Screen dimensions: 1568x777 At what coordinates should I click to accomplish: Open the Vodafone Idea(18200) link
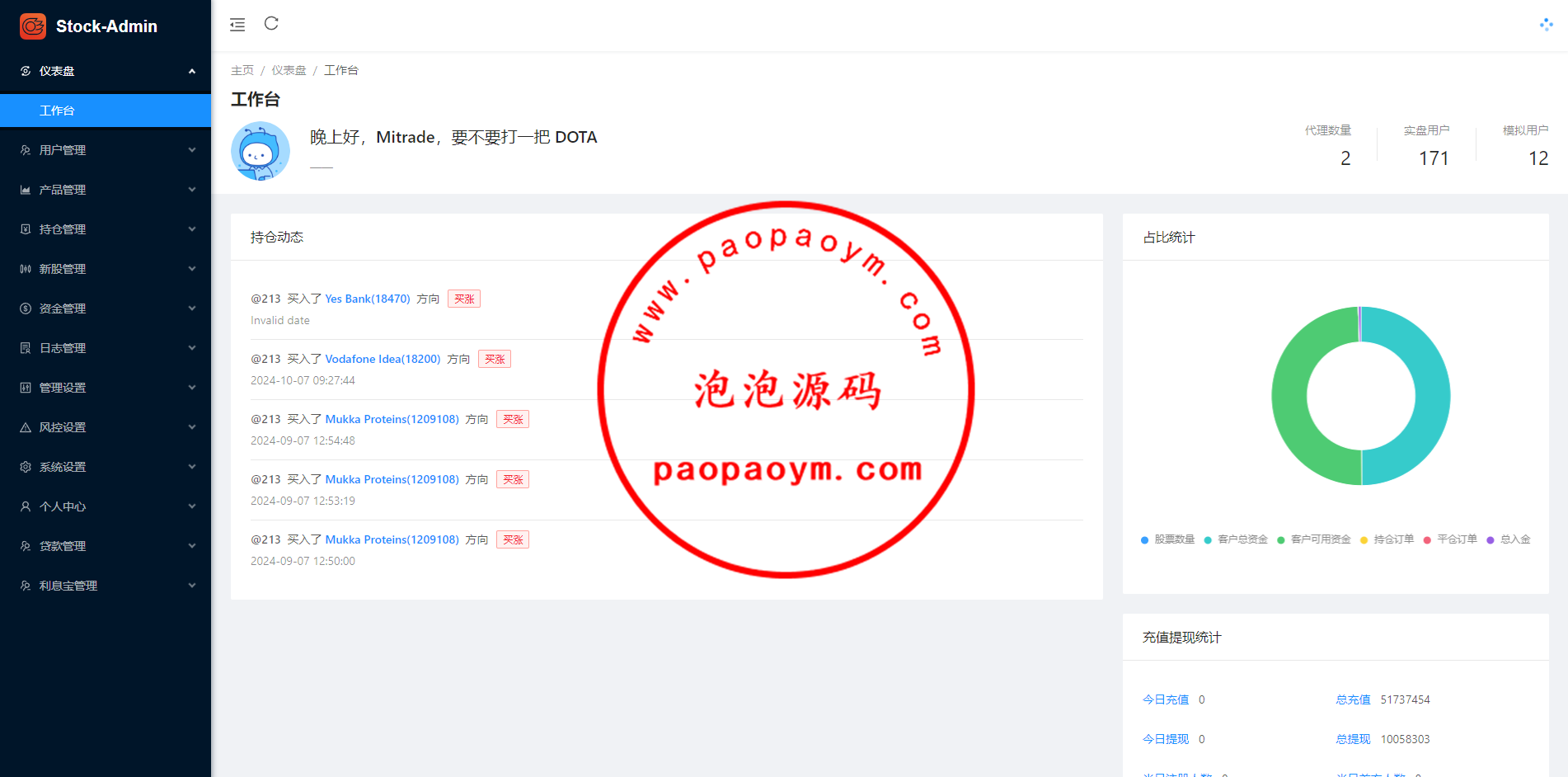point(383,359)
